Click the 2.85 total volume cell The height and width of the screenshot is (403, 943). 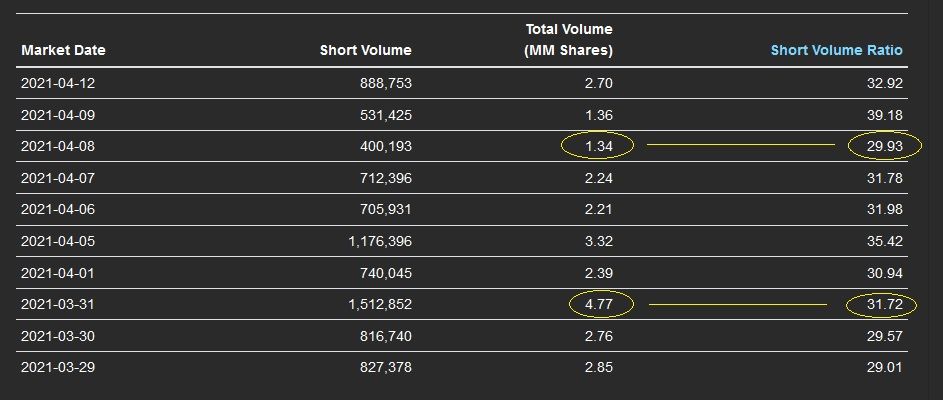coord(597,367)
